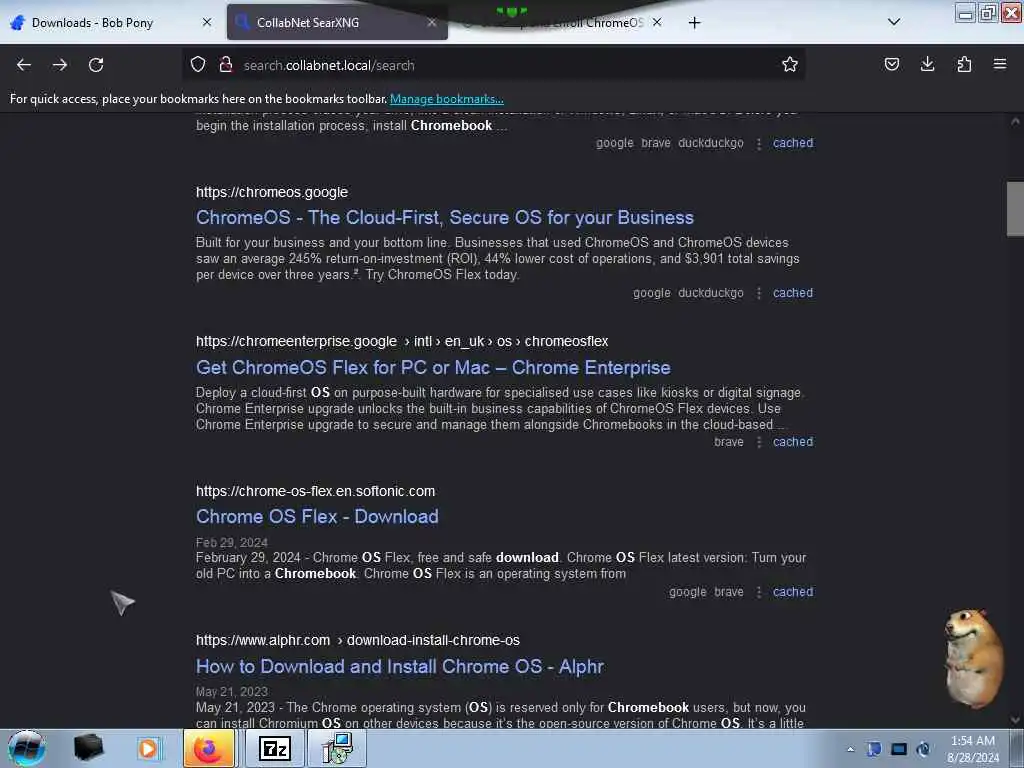Go forward to the next page
Screen dimensions: 1024x768
59,65
